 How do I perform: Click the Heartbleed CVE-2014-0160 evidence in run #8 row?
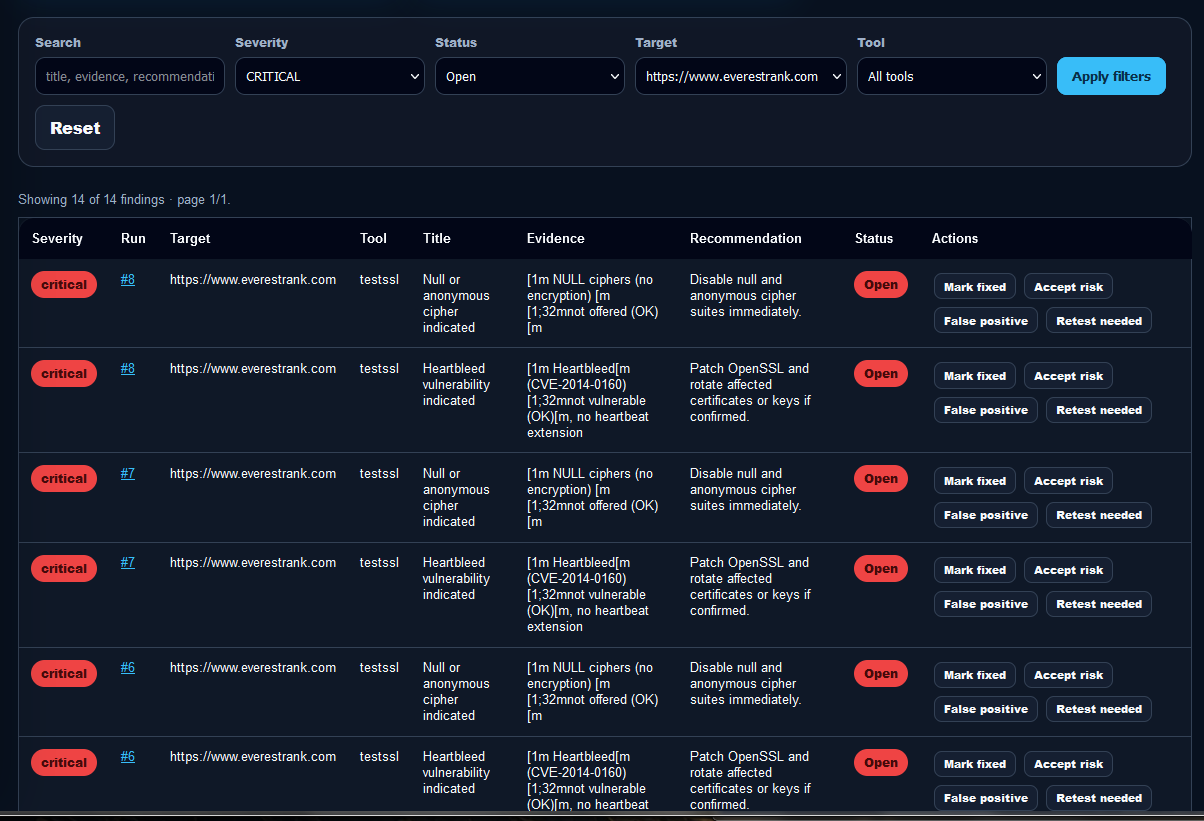point(589,401)
